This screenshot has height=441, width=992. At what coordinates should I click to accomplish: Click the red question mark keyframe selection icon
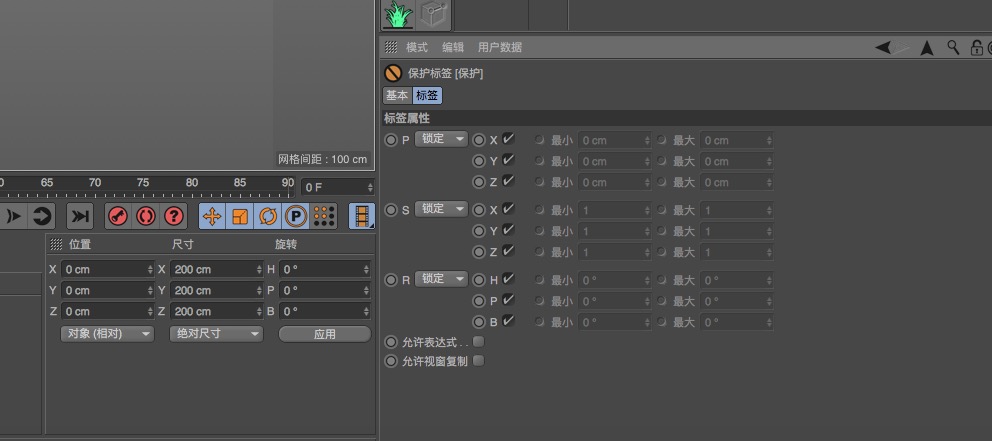click(x=174, y=216)
